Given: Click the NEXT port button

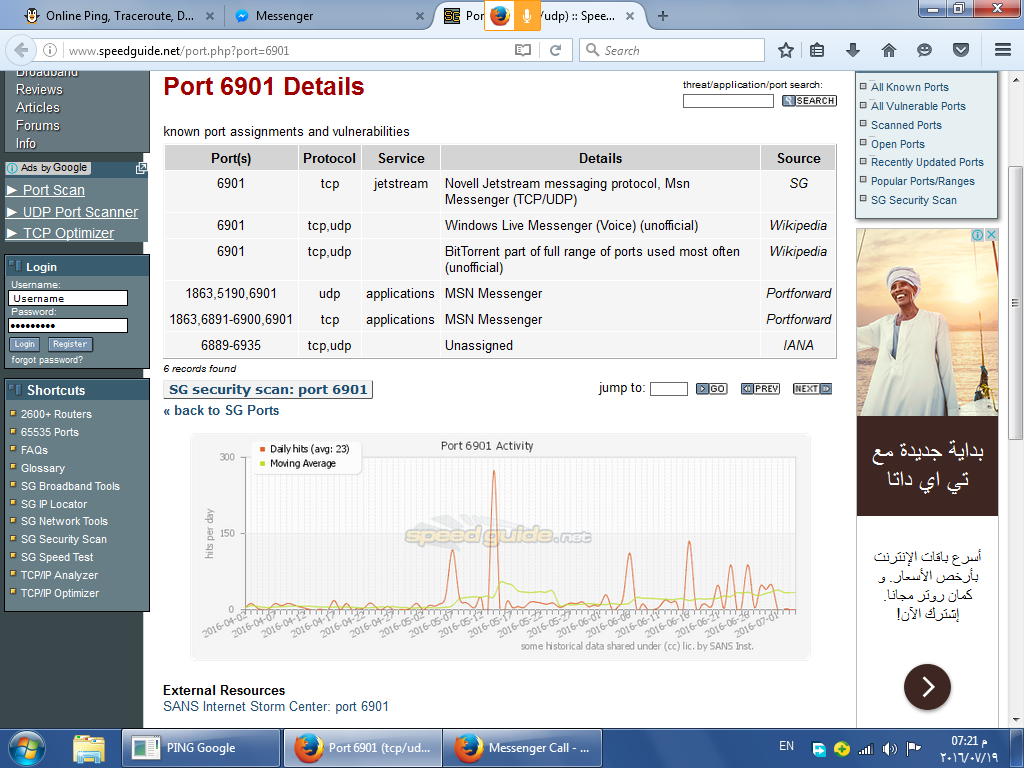Looking at the screenshot, I should (812, 389).
